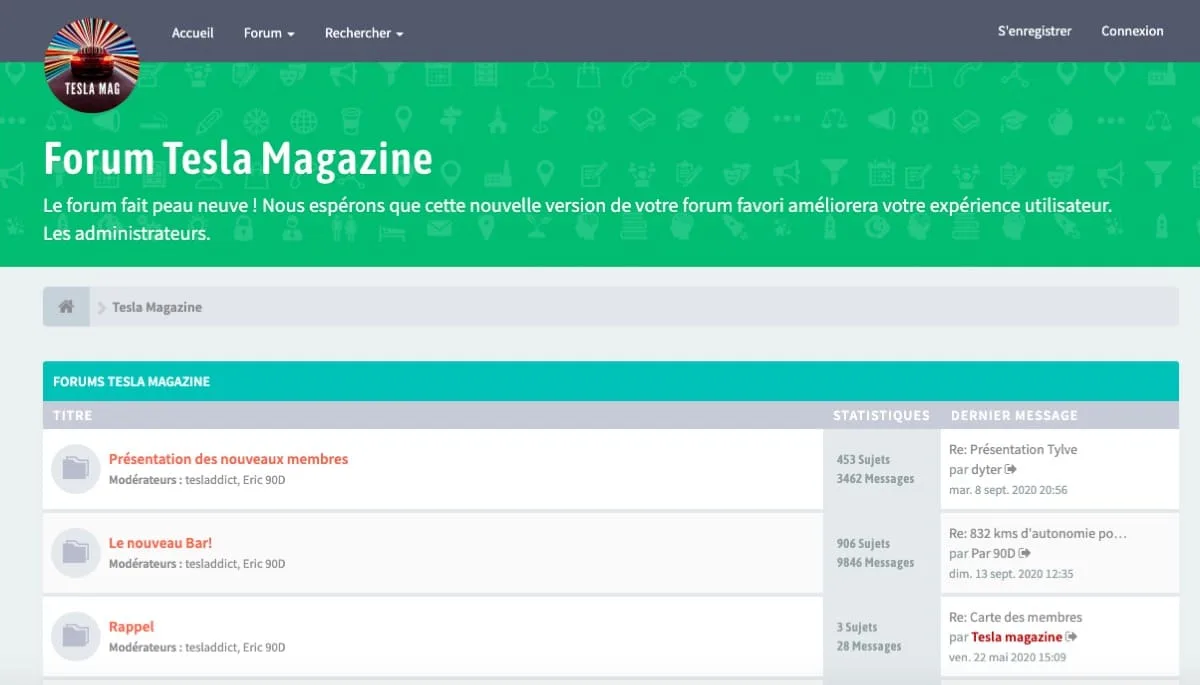Click the 3462 Messages statistic
Image resolution: width=1200 pixels, height=685 pixels.
[x=875, y=479]
